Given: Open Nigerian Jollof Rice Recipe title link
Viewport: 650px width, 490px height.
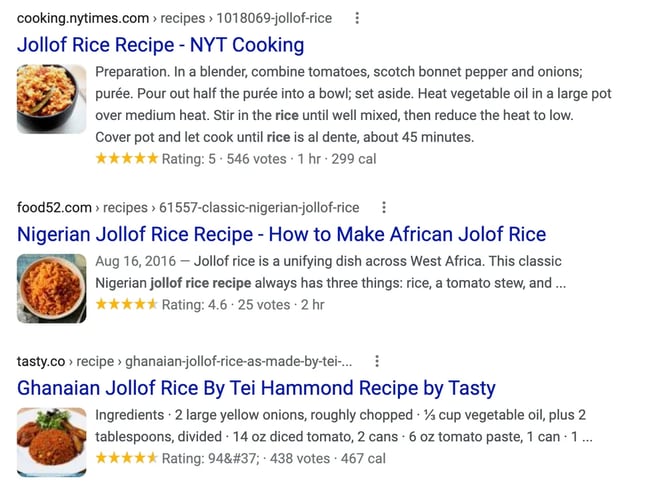Looking at the screenshot, I should point(282,235).
